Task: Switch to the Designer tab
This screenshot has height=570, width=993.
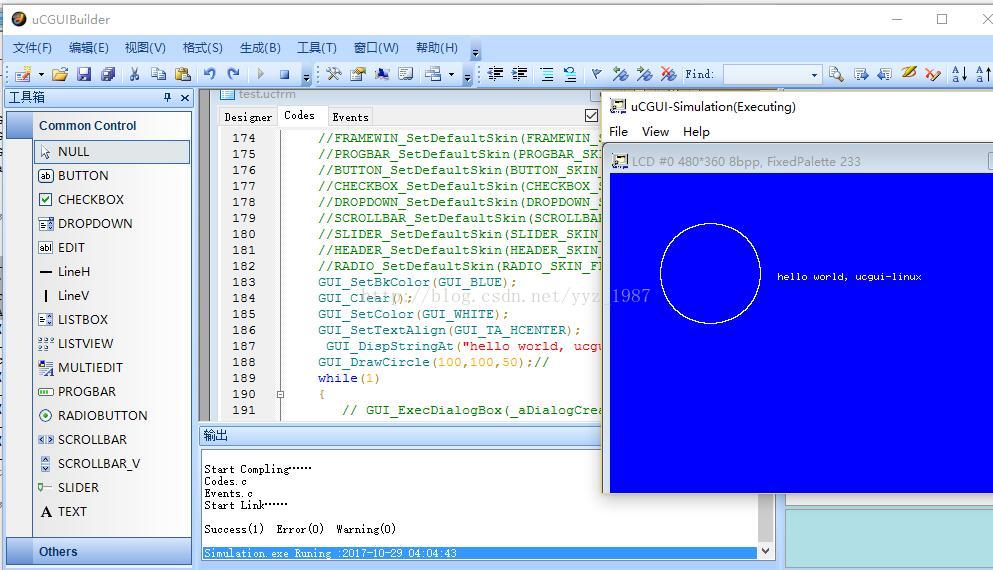Action: coord(247,117)
